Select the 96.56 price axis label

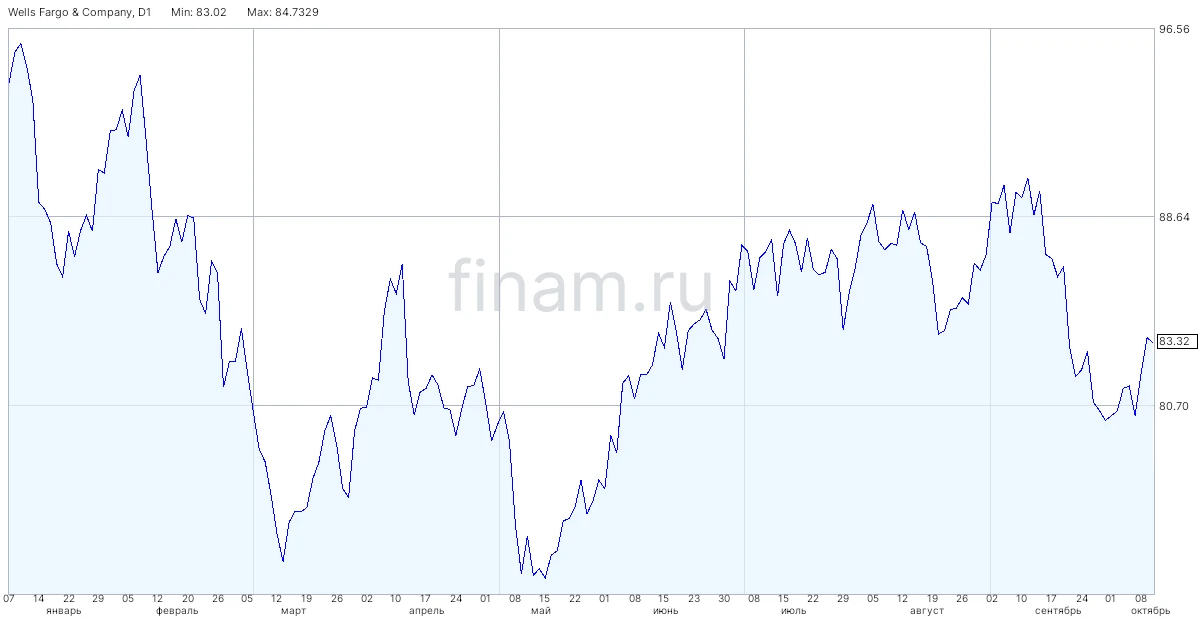(x=1174, y=30)
